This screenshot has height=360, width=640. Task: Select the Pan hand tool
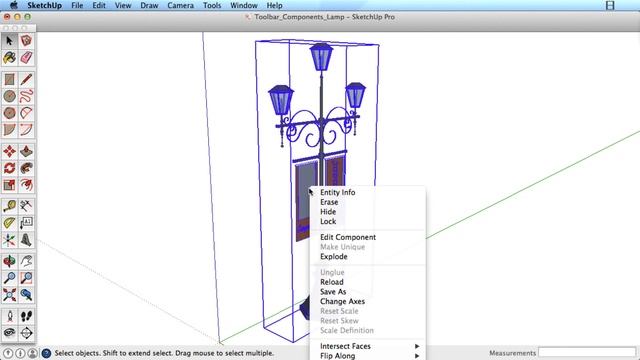point(27,261)
